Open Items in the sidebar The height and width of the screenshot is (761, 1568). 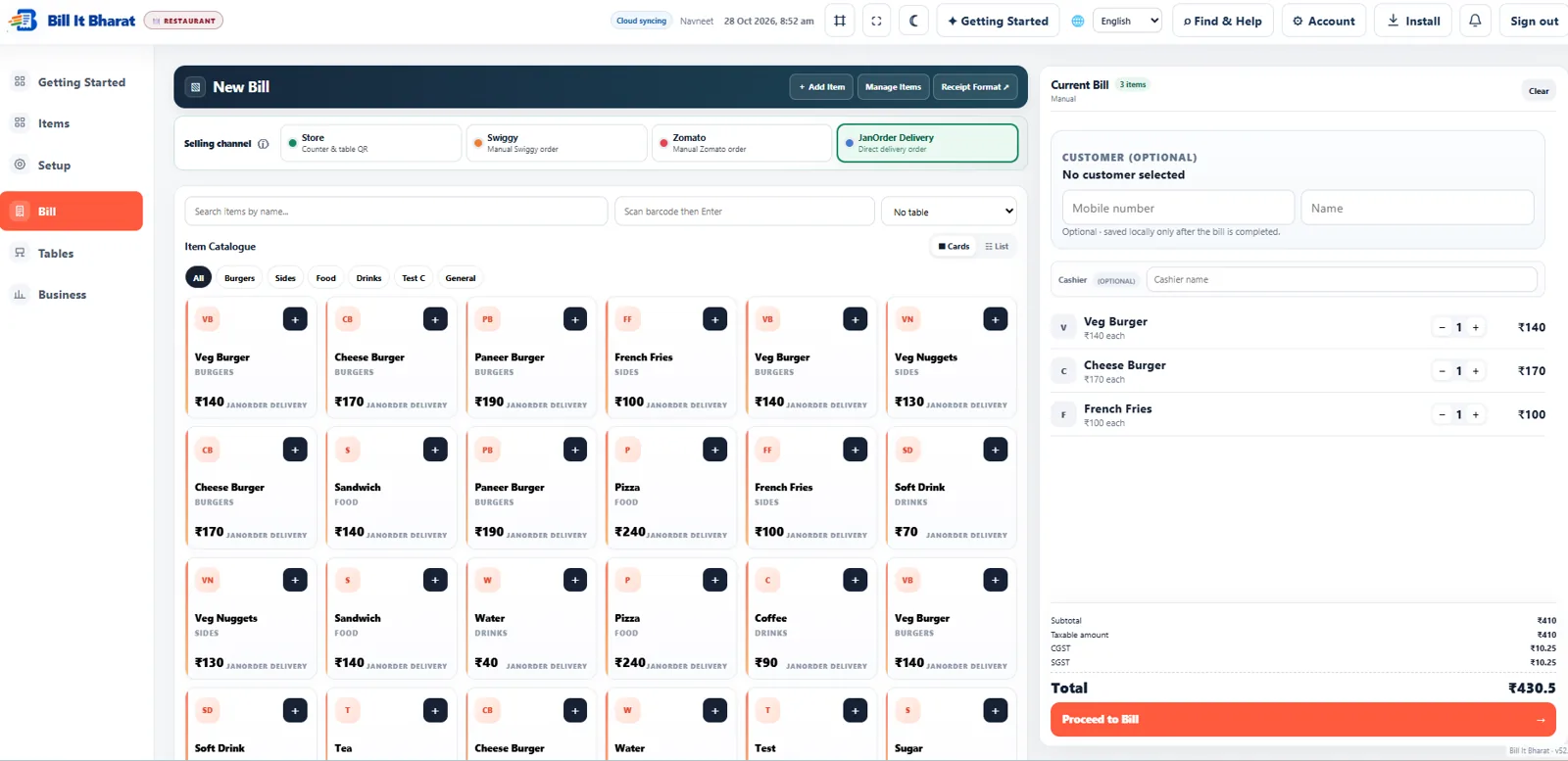tap(72, 123)
